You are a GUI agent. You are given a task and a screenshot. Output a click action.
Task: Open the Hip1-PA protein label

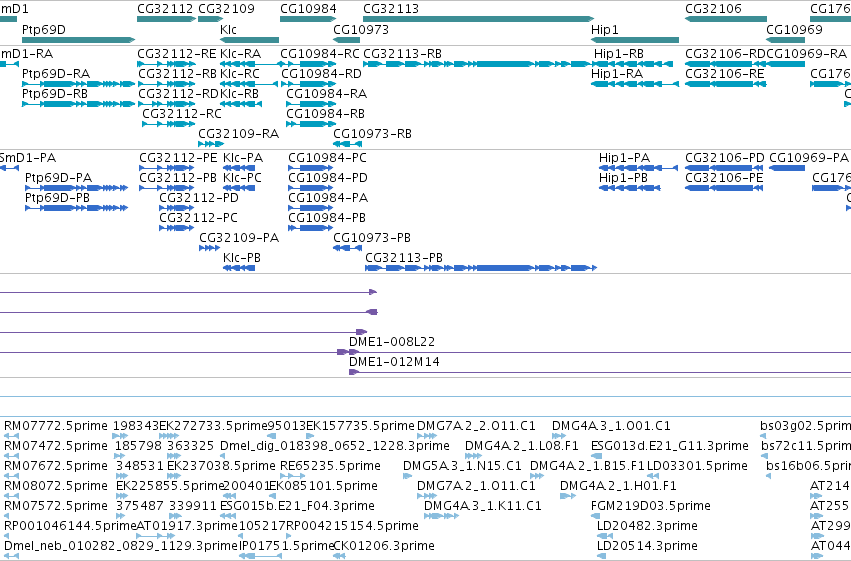coord(624,158)
